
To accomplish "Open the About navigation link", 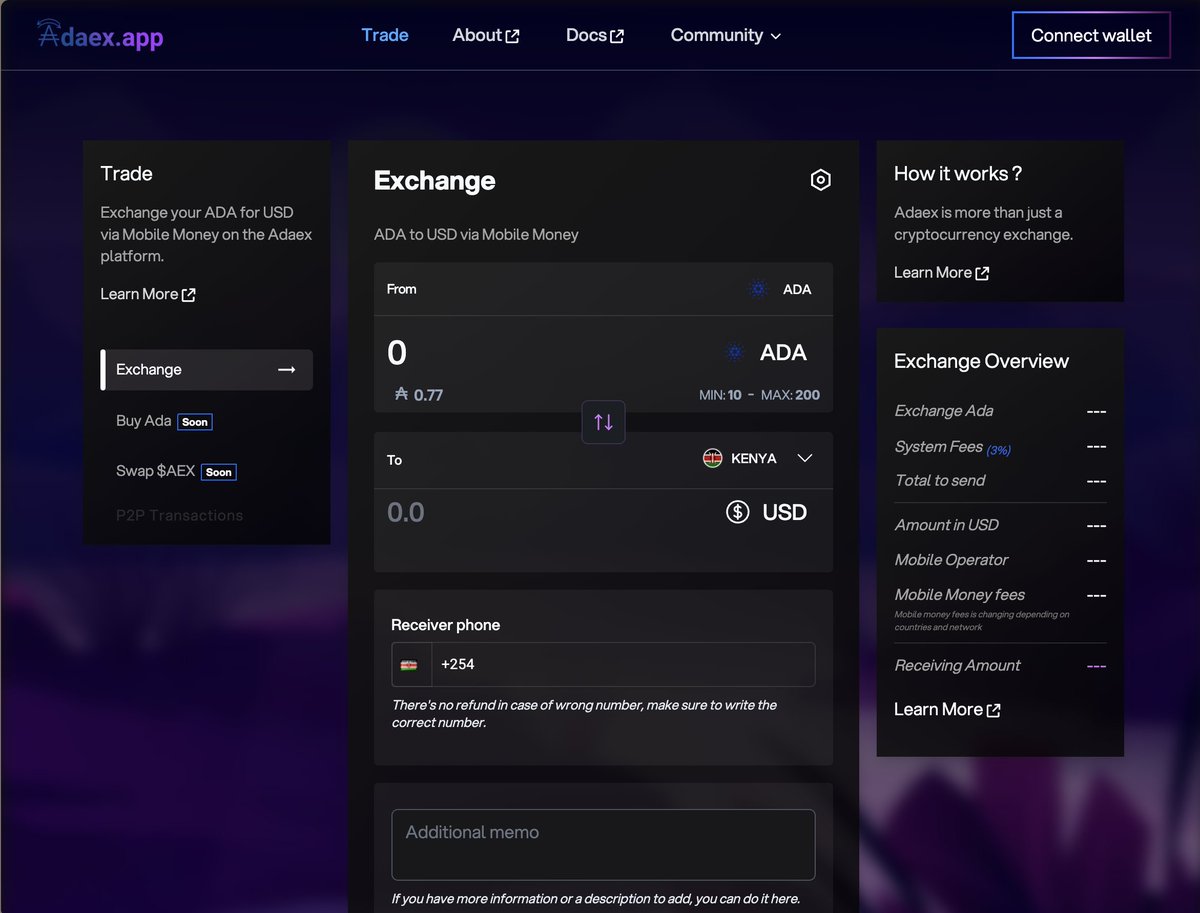I will (x=486, y=35).
